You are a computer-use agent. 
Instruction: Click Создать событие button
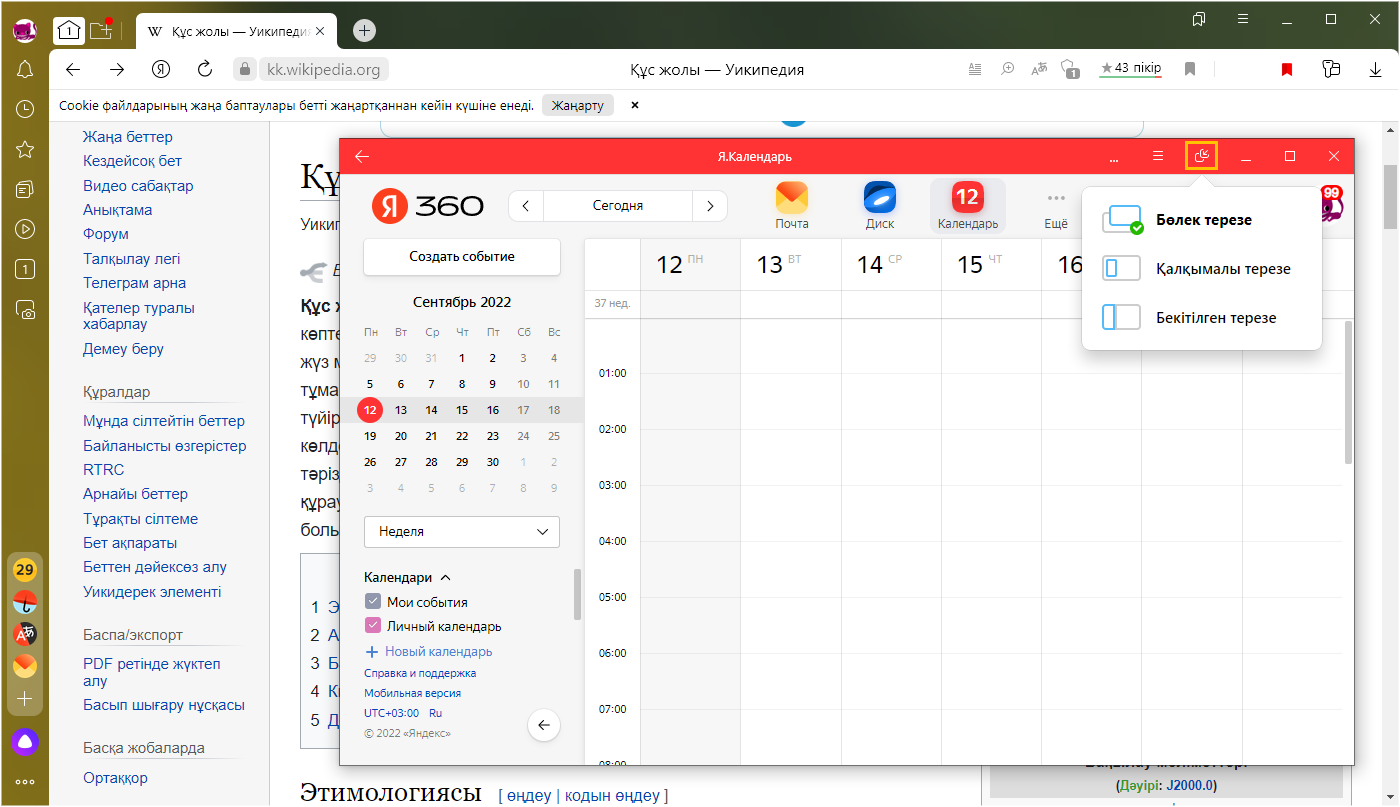coord(462,257)
